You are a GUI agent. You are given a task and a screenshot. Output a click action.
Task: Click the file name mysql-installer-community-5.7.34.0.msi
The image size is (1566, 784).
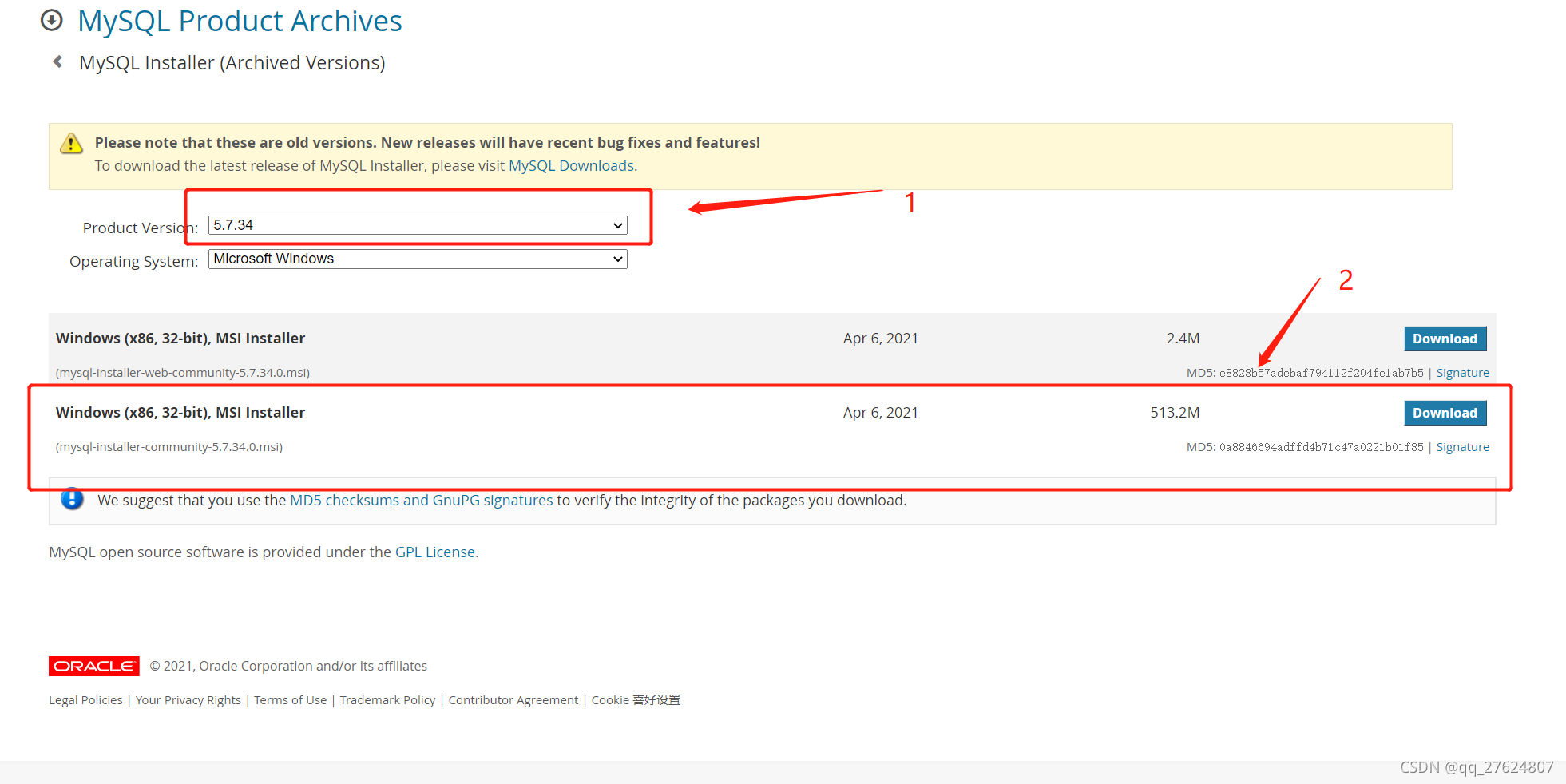tap(169, 447)
